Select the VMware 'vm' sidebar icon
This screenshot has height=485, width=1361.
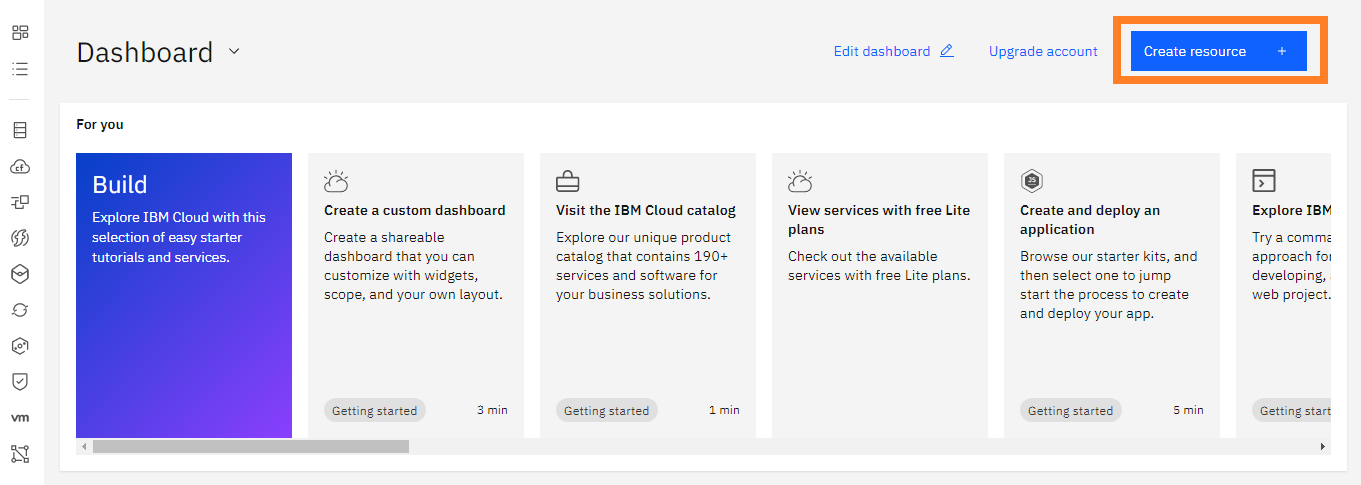[x=20, y=417]
